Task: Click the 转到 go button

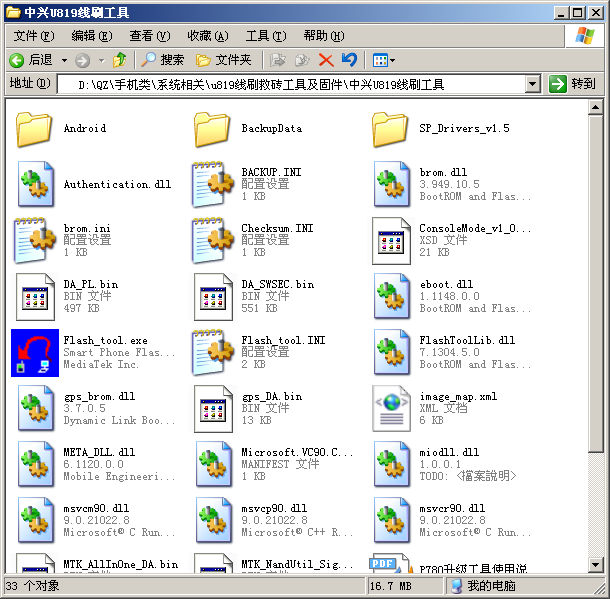Action: coord(573,84)
